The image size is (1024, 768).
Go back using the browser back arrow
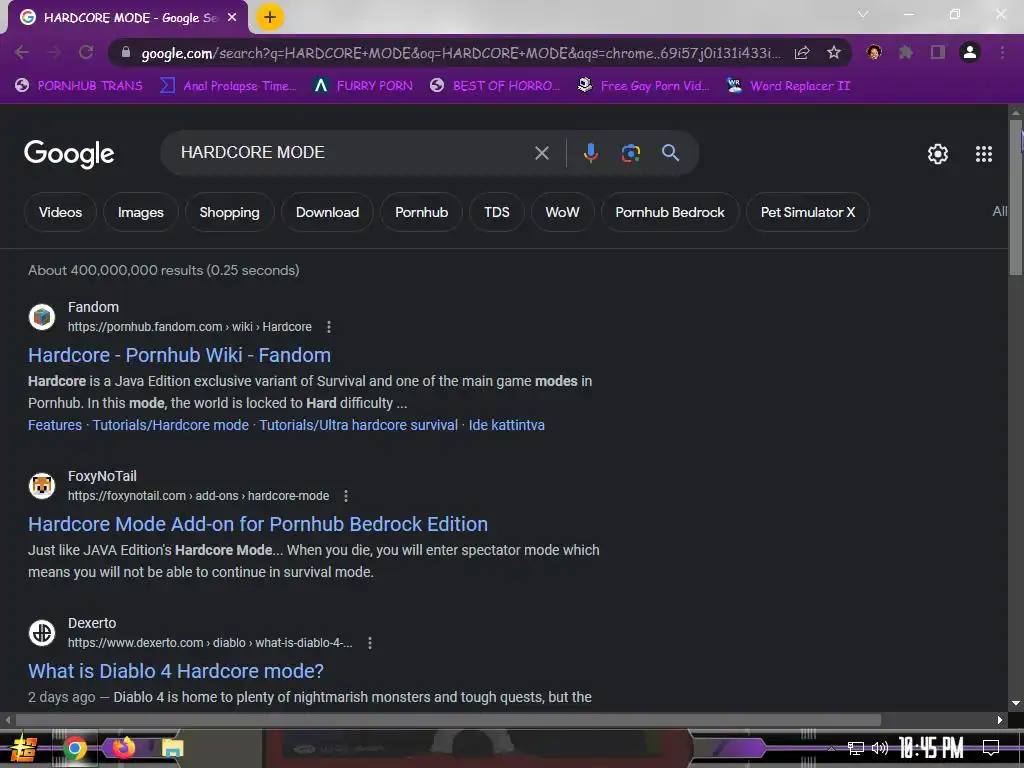[x=22, y=52]
